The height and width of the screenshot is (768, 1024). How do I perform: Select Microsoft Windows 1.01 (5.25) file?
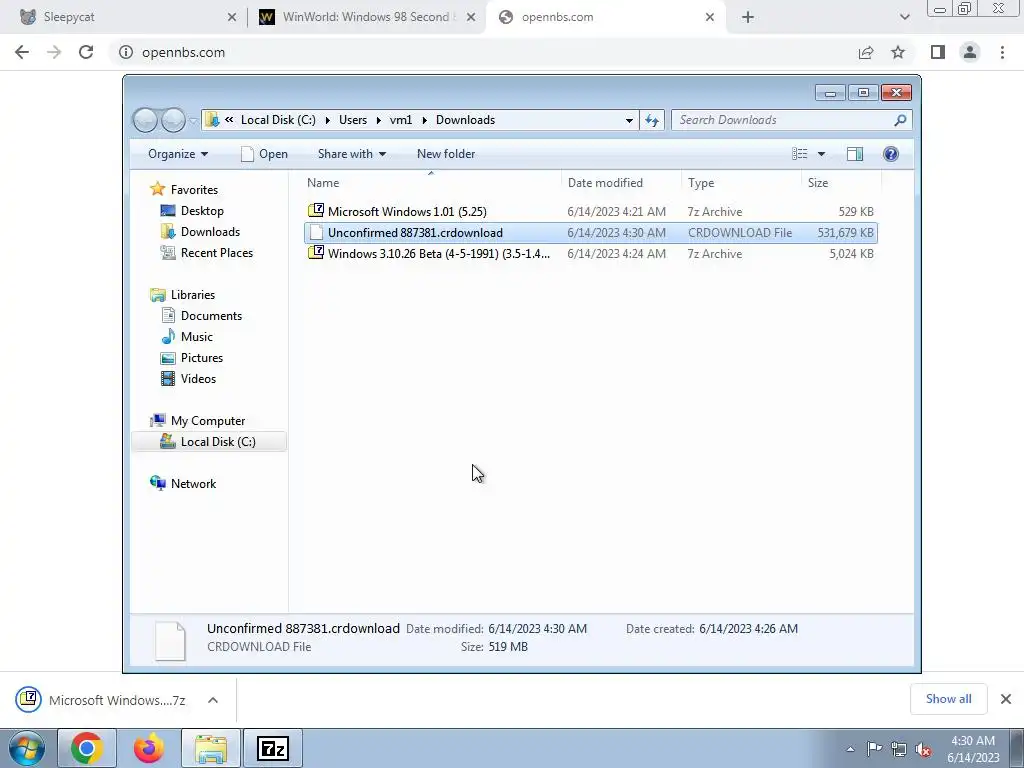click(590, 212)
